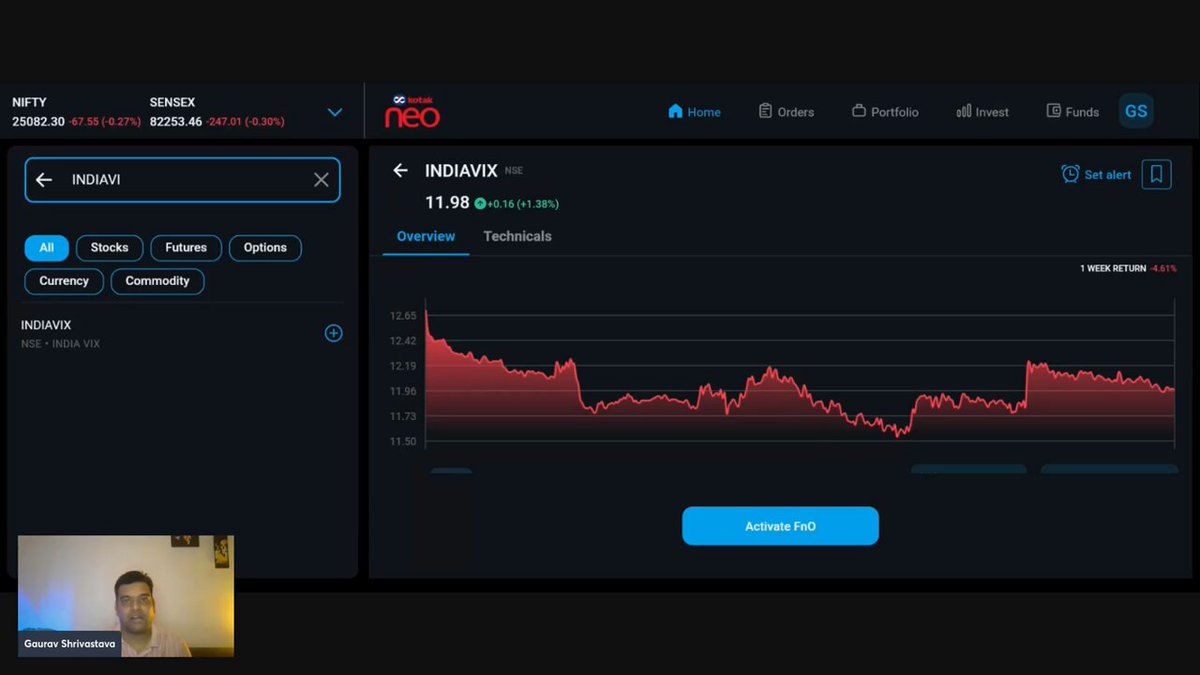Bookmark INDIAVIX with the bookmark icon

[x=1156, y=174]
